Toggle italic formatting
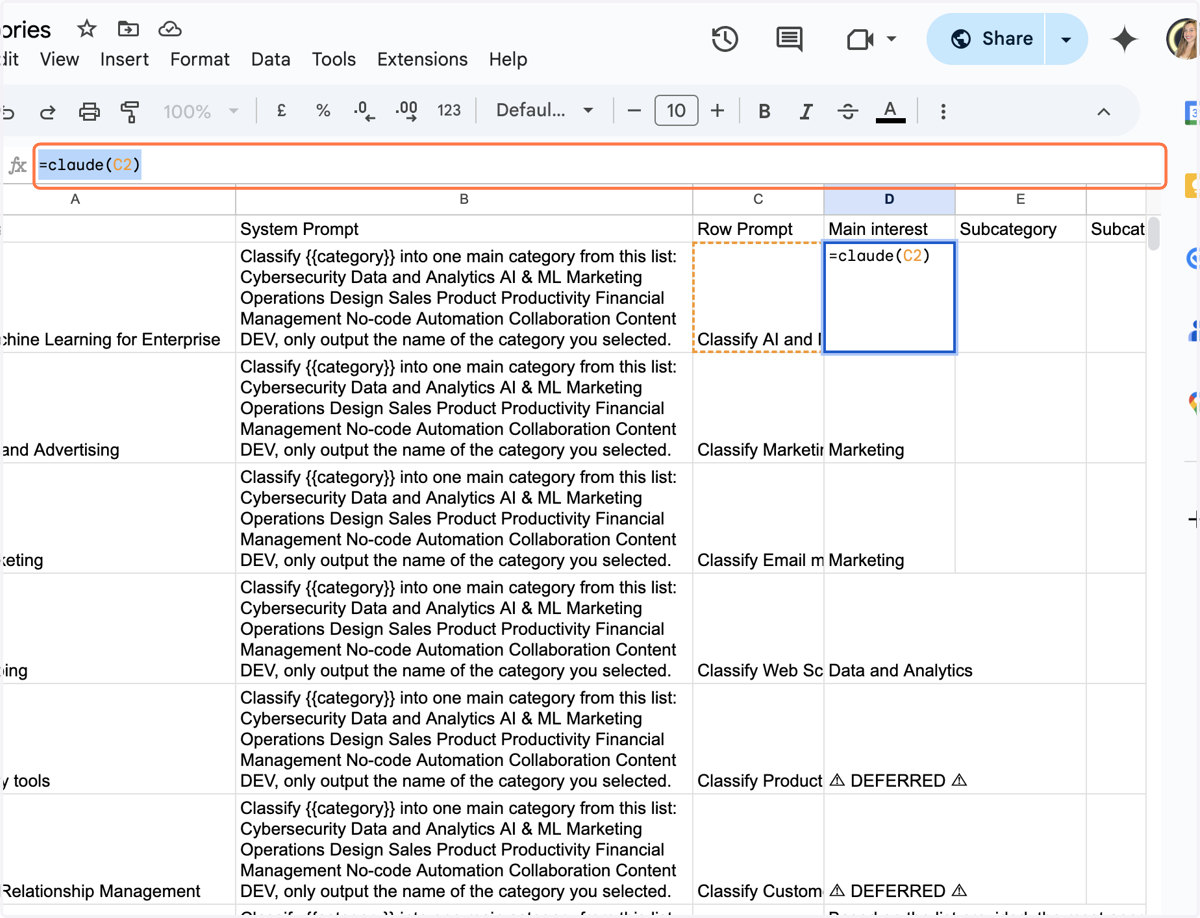The height and width of the screenshot is (918, 1200). tap(806, 111)
